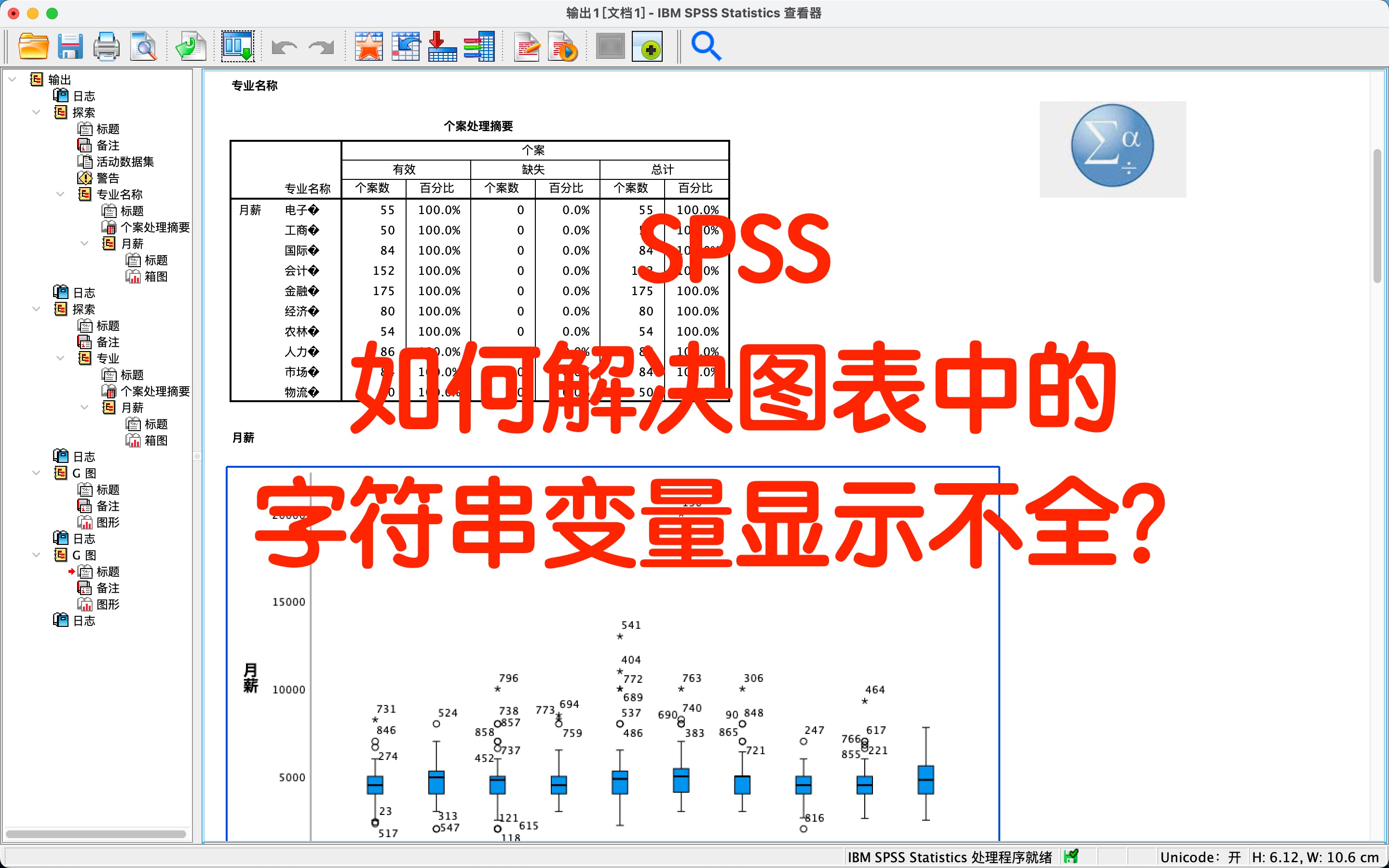Collapse the first G 图 node
Image resolution: width=1389 pixels, height=868 pixels.
click(36, 473)
